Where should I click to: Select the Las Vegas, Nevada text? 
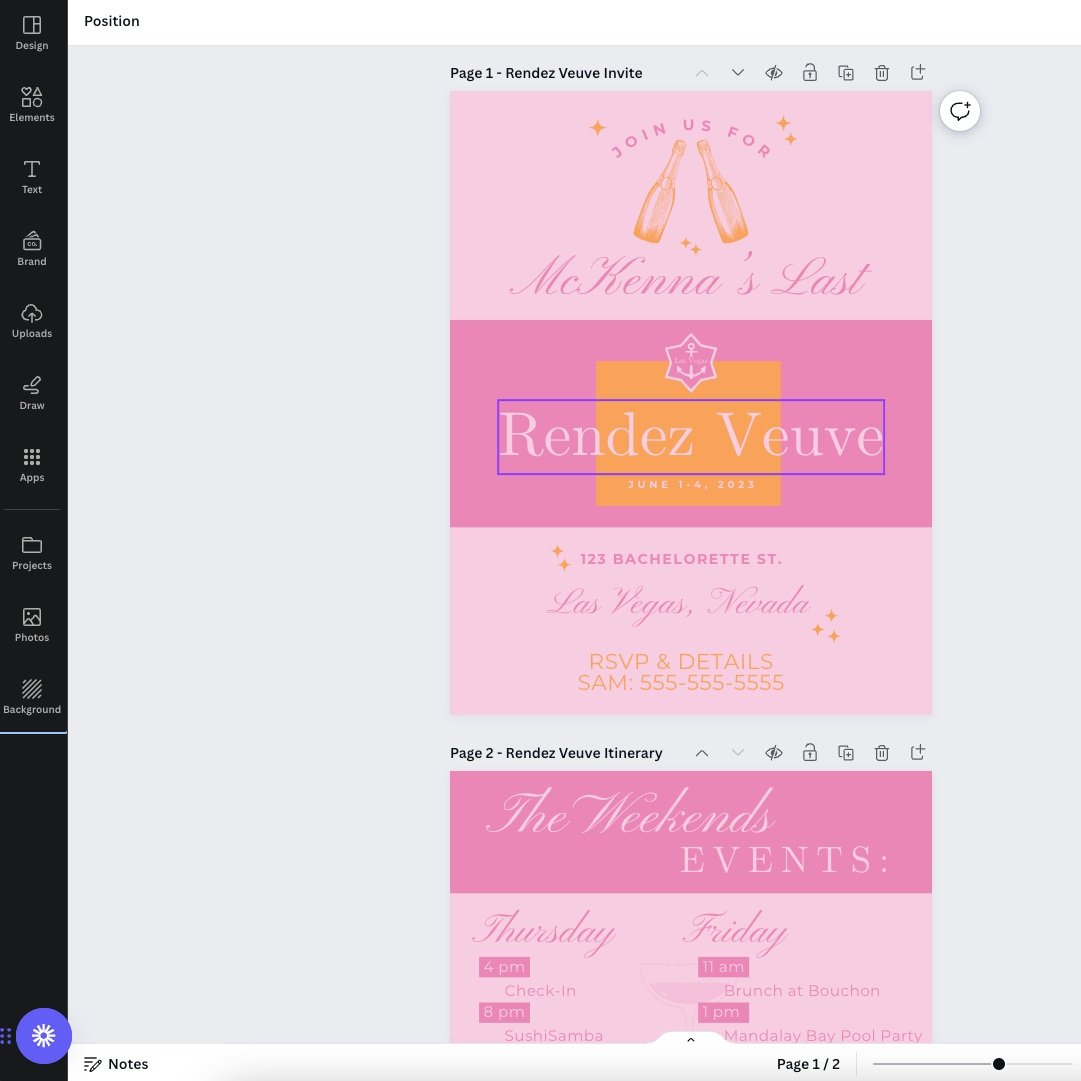tap(678, 603)
